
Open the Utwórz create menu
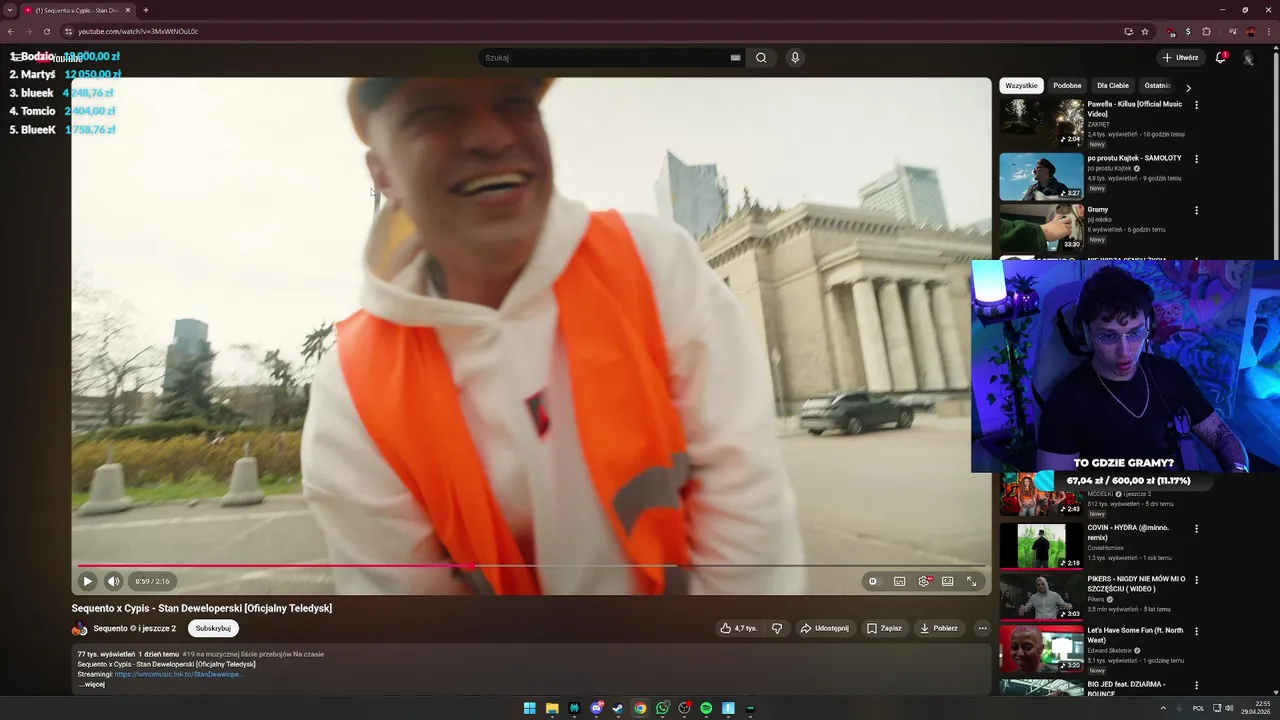(x=1180, y=58)
